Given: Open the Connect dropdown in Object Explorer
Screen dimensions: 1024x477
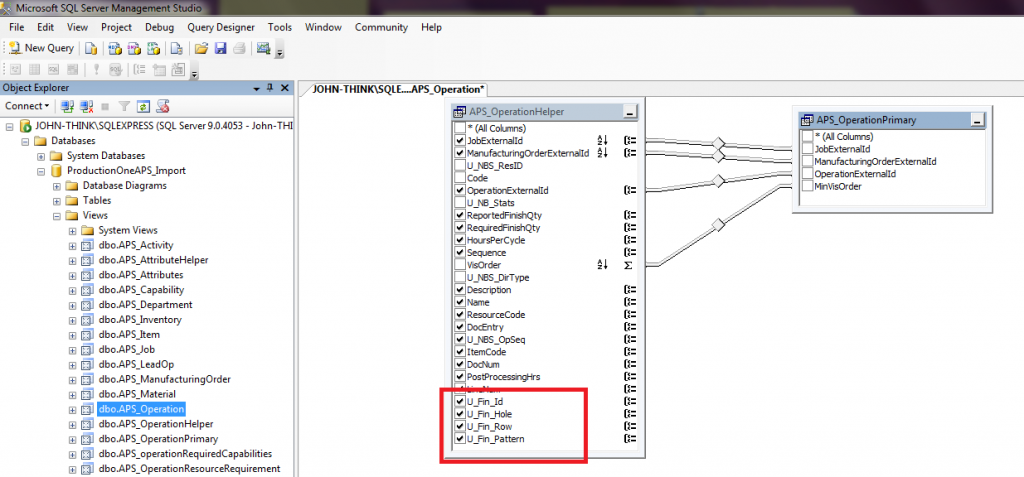Looking at the screenshot, I should coord(27,106).
